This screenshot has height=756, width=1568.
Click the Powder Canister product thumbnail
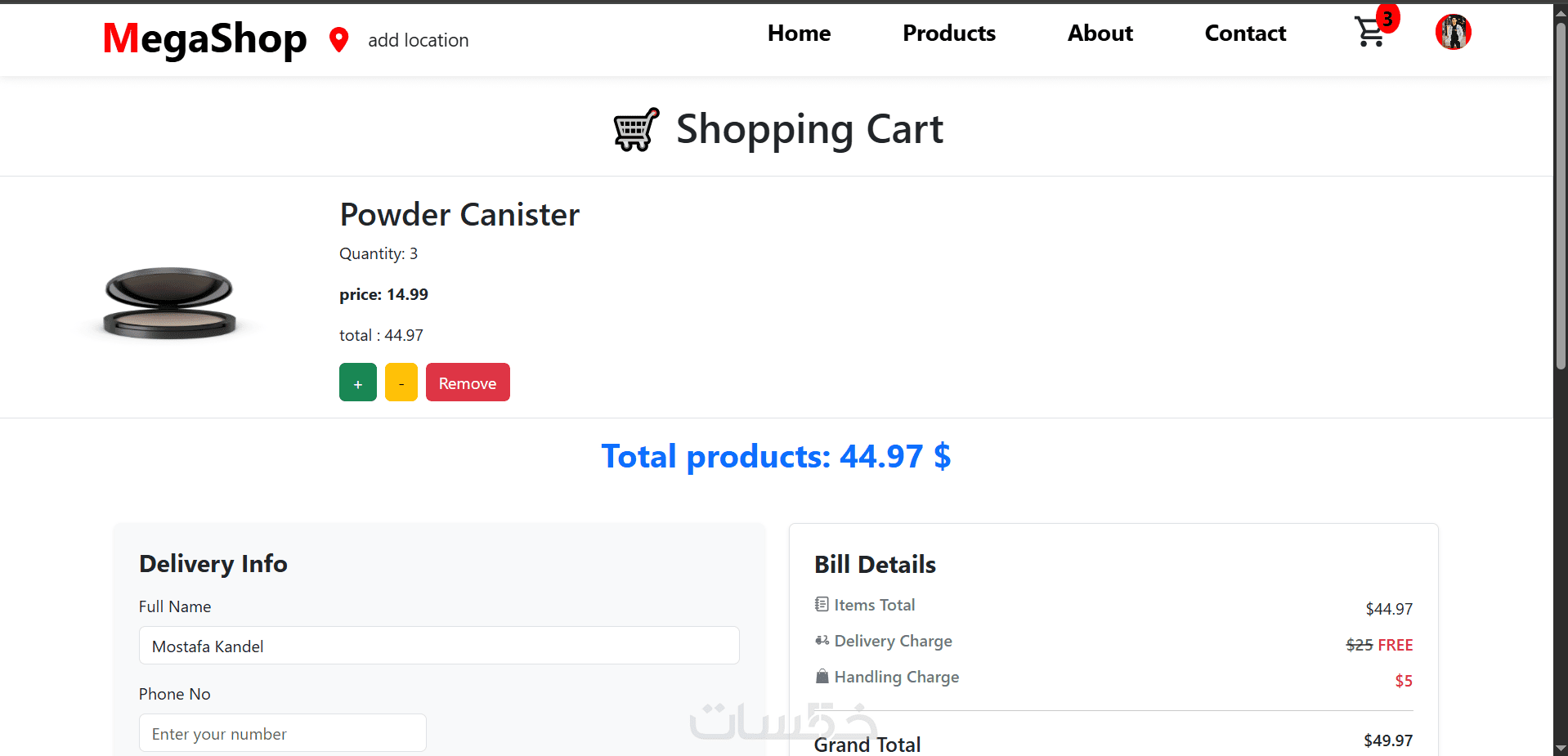point(170,302)
